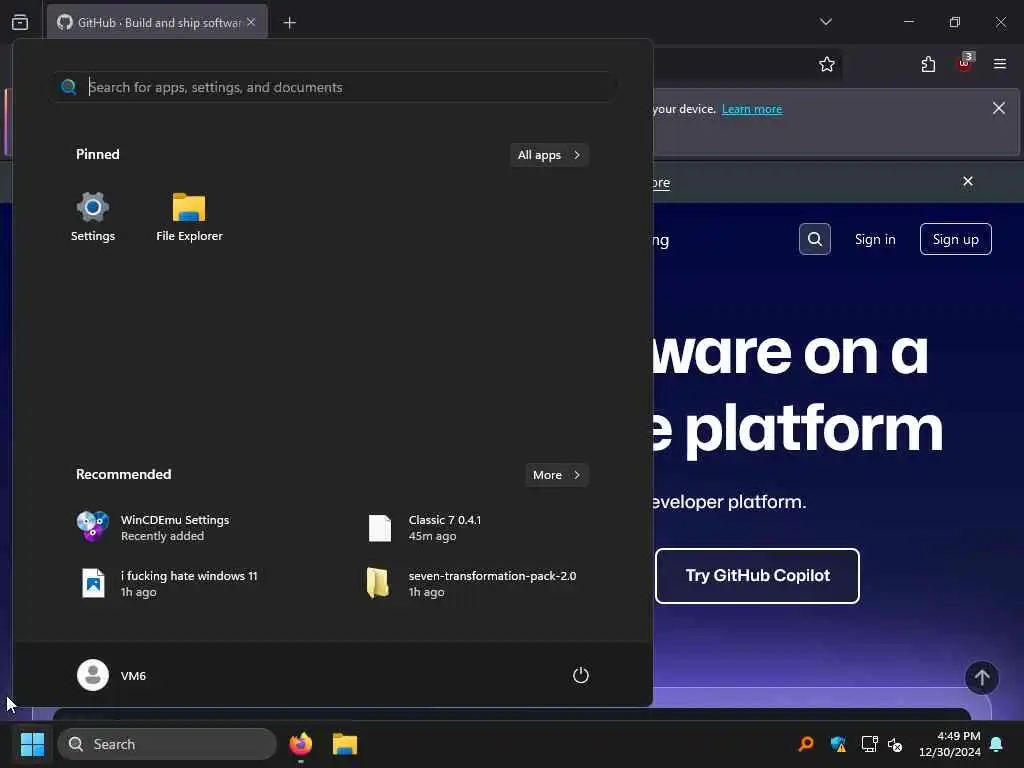This screenshot has height=768, width=1024.
Task: Open the power options button
Action: 581,675
